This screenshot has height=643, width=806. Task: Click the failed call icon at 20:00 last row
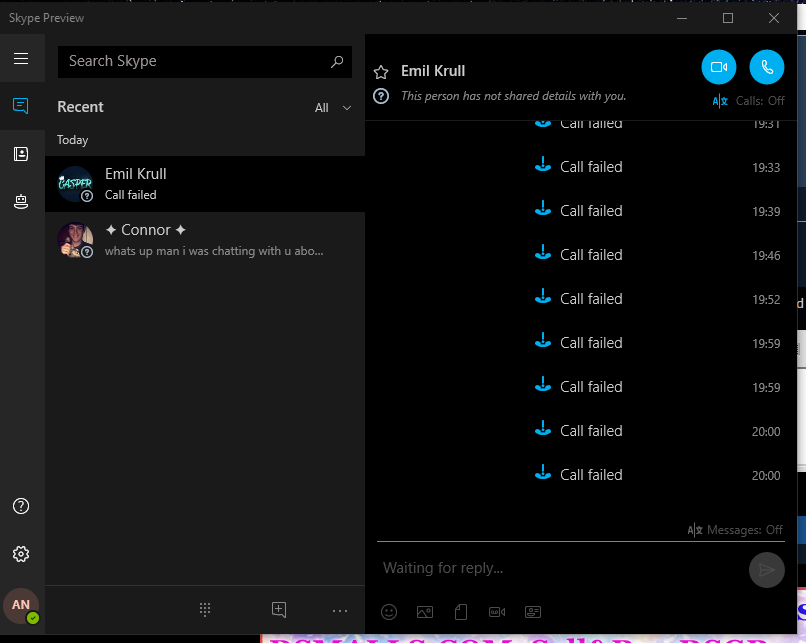pos(543,473)
